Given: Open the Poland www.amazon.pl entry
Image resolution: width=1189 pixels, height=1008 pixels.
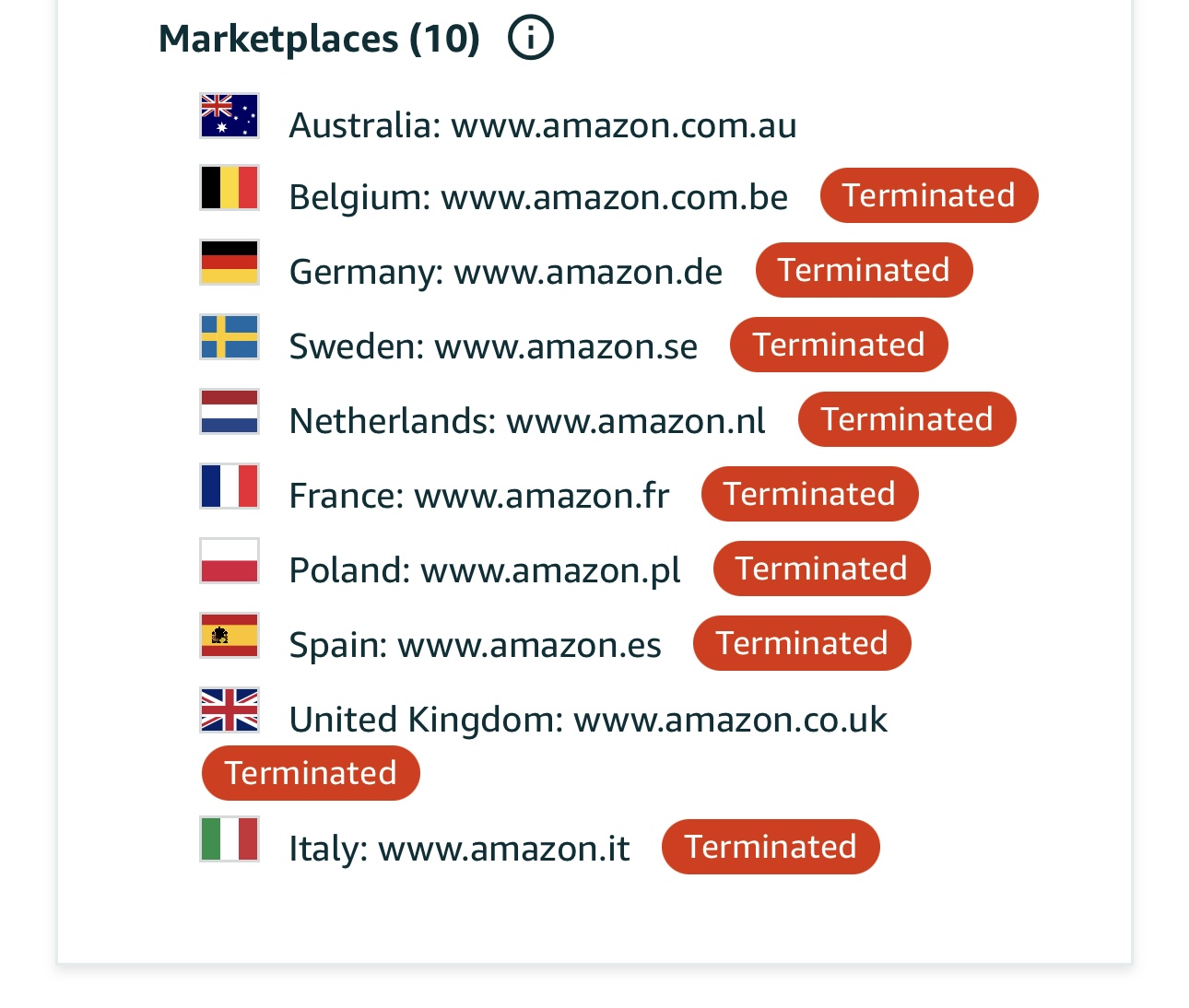Looking at the screenshot, I should coord(485,570).
